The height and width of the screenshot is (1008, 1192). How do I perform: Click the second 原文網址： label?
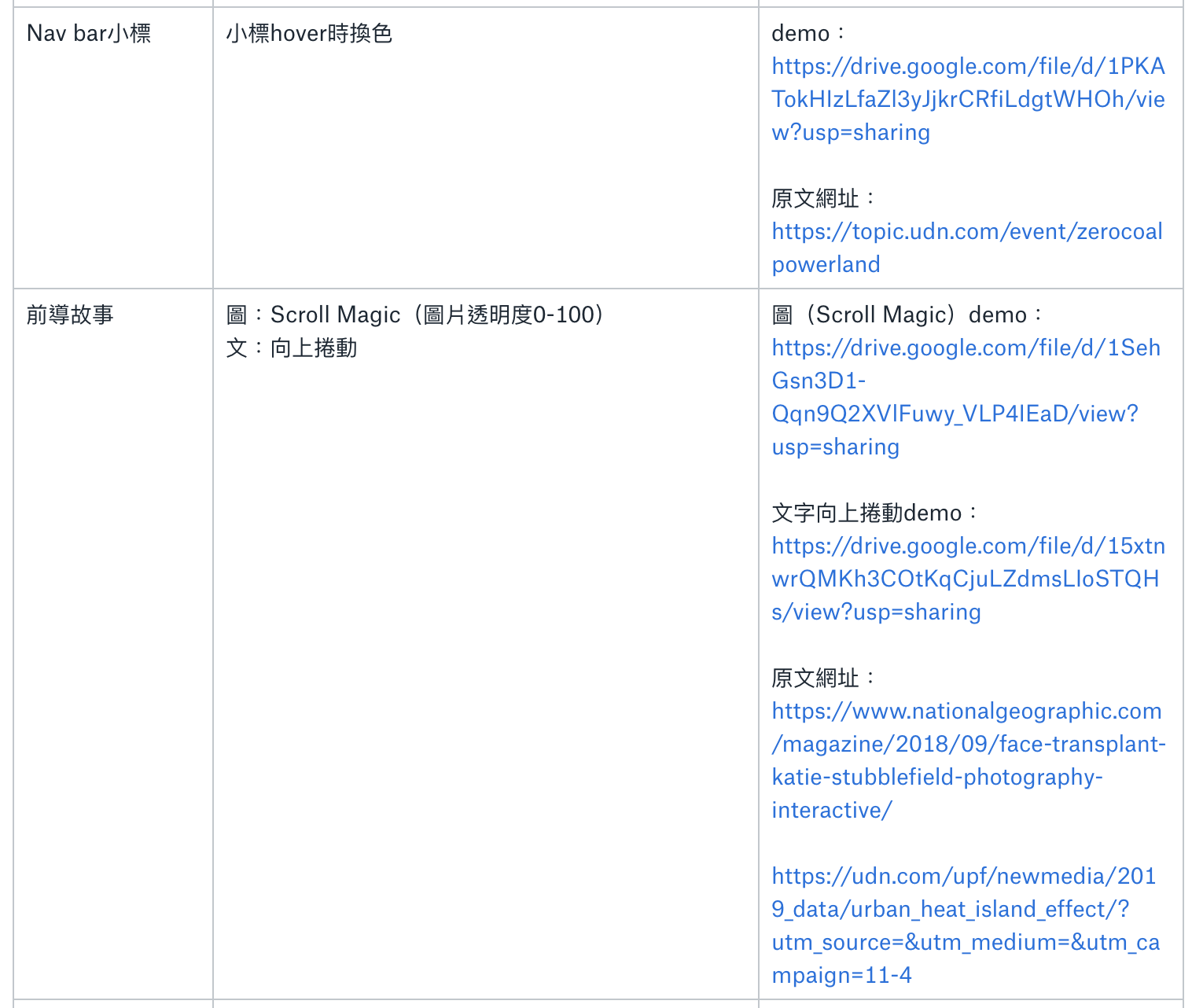click(814, 678)
